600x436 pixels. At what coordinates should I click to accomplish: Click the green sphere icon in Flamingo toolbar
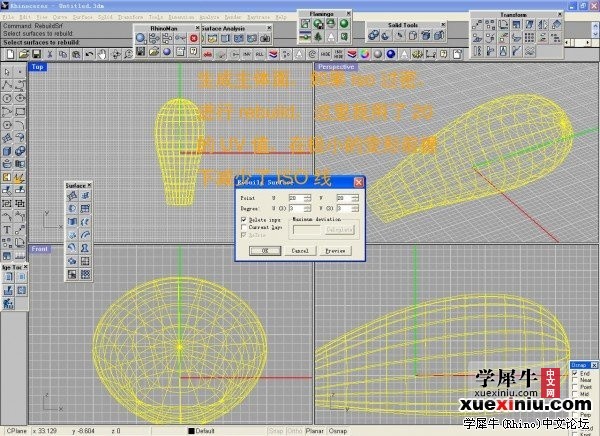click(344, 24)
